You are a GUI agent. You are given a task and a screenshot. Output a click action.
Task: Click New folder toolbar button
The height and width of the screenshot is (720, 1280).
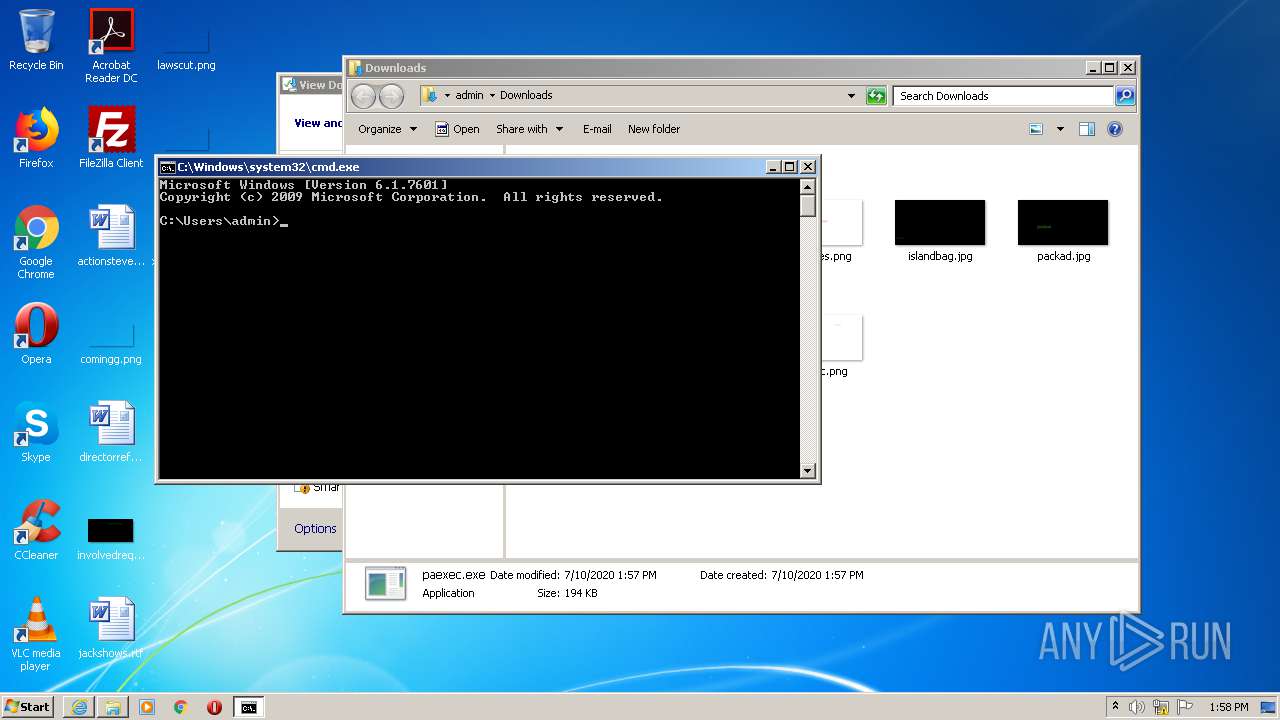pyautogui.click(x=654, y=129)
